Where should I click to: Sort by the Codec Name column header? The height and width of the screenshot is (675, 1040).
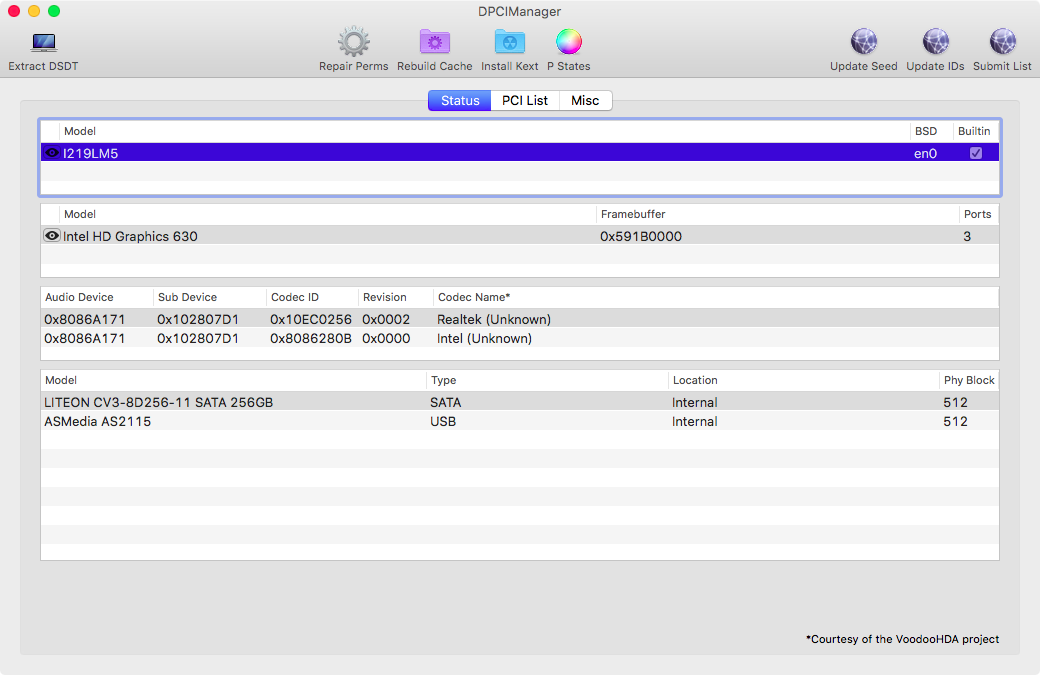[x=474, y=297]
